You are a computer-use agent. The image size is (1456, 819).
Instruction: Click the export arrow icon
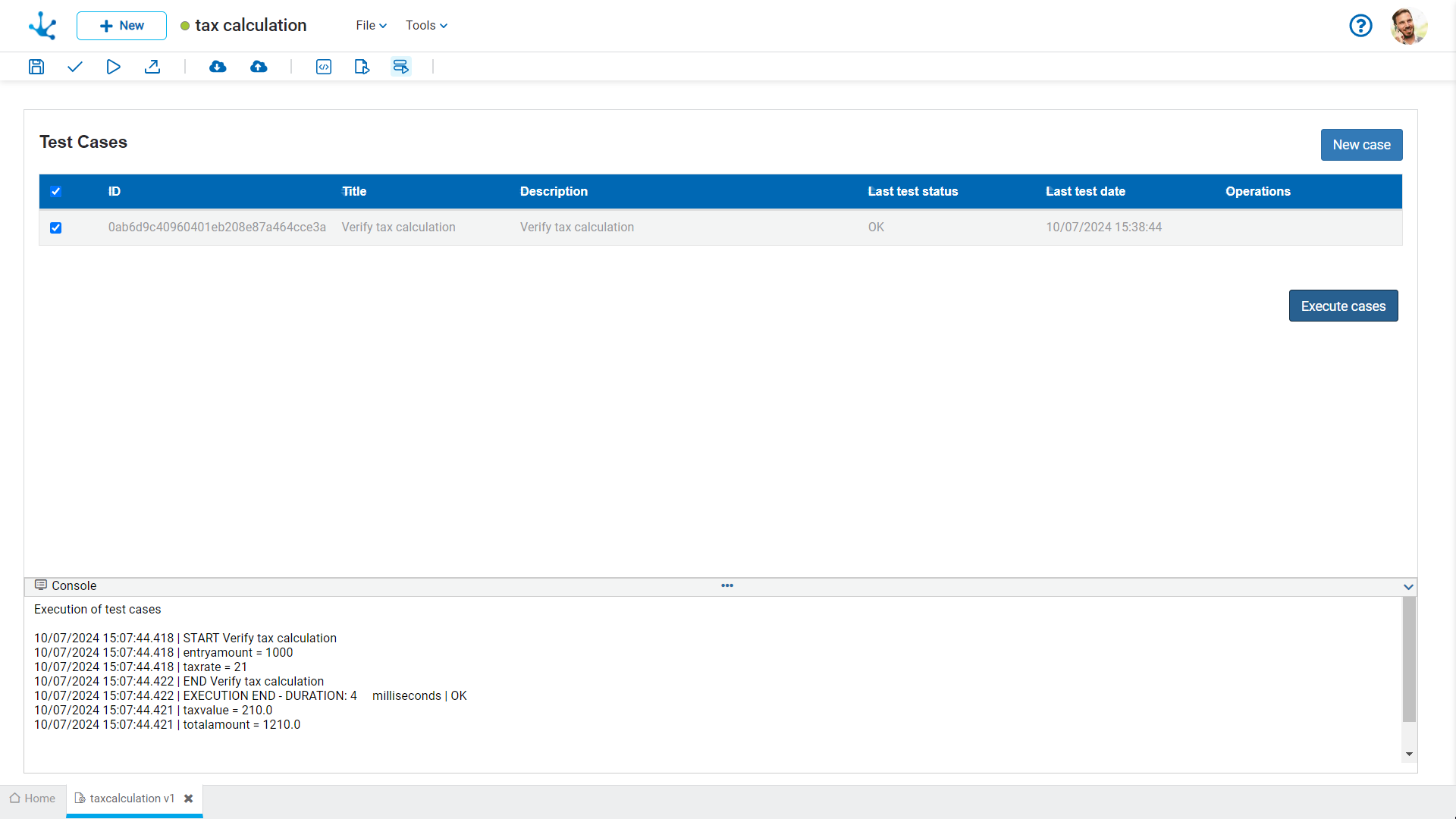(152, 67)
